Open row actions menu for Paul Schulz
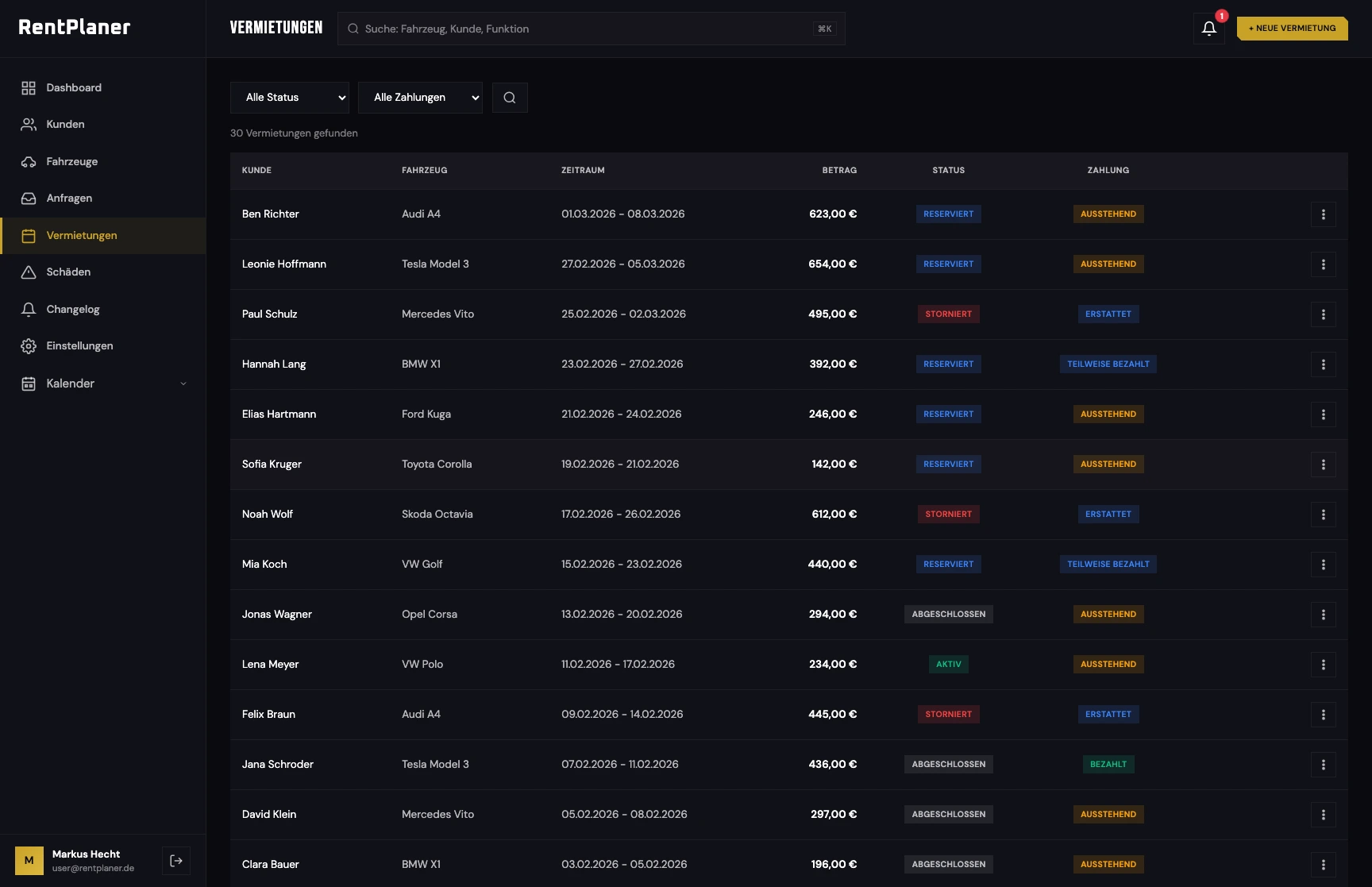 (1323, 314)
